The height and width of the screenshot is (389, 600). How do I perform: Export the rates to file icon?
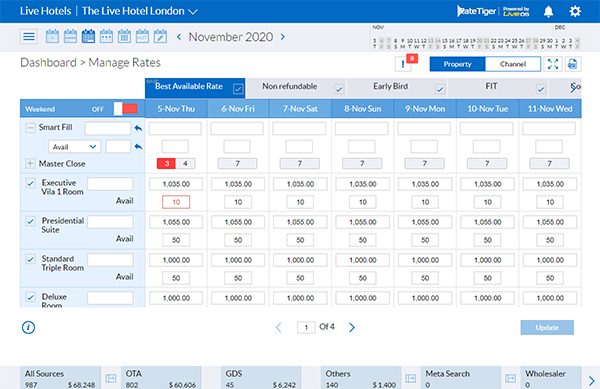coord(572,64)
